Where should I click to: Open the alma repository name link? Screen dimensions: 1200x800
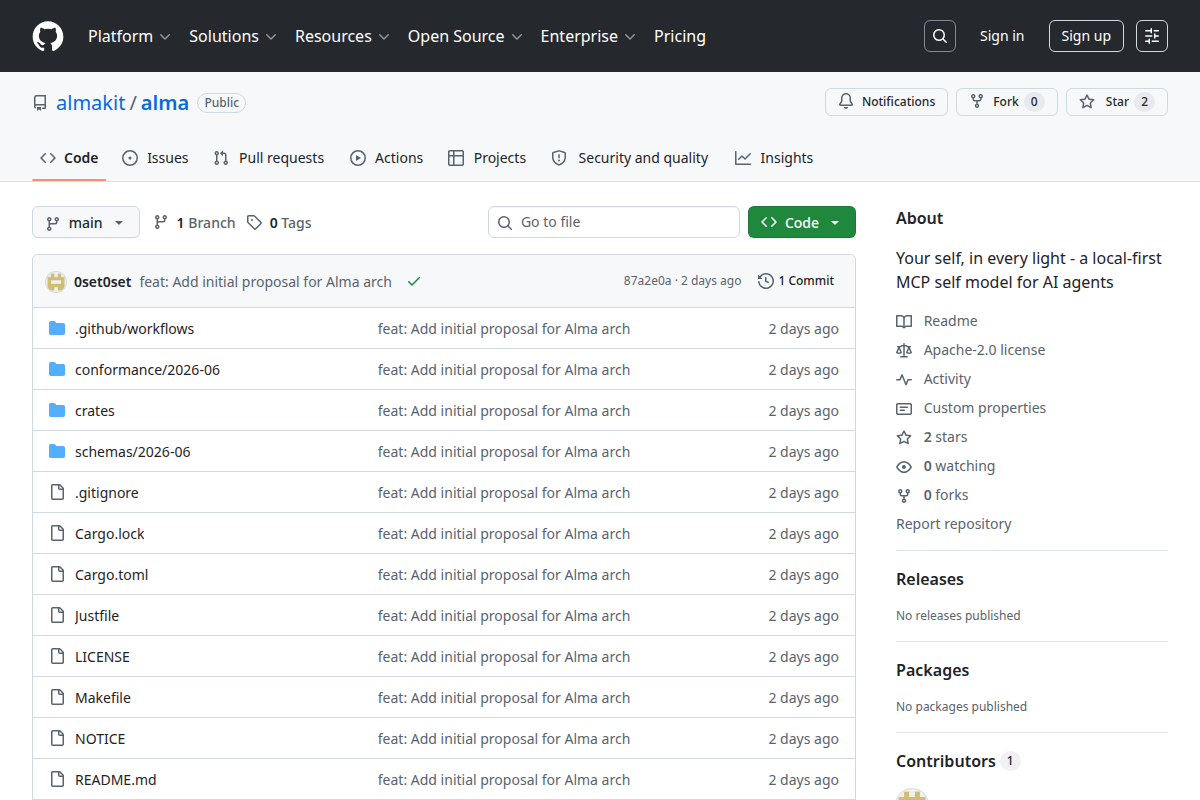(x=165, y=103)
